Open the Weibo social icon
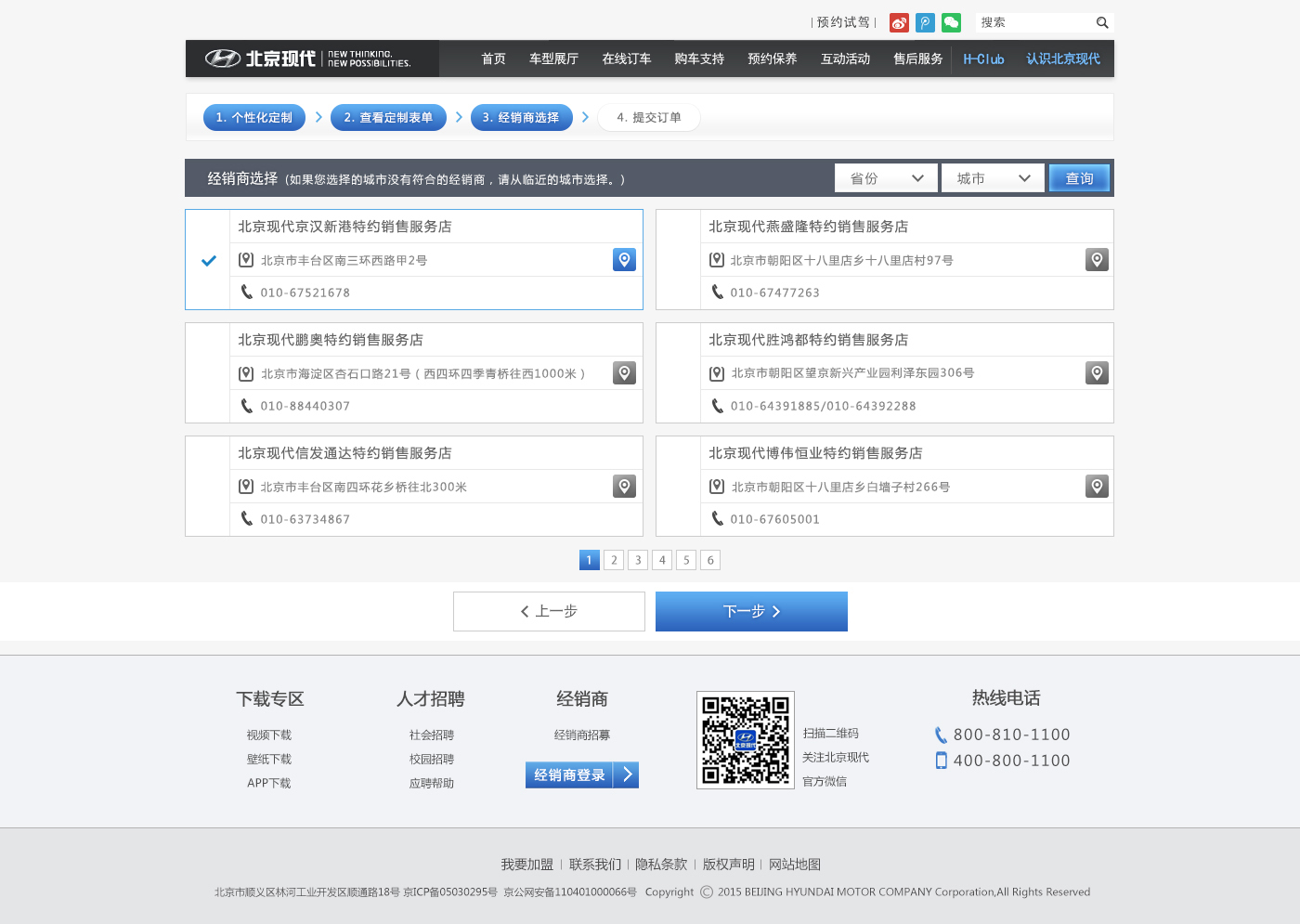This screenshot has width=1300, height=924. pyautogui.click(x=899, y=23)
